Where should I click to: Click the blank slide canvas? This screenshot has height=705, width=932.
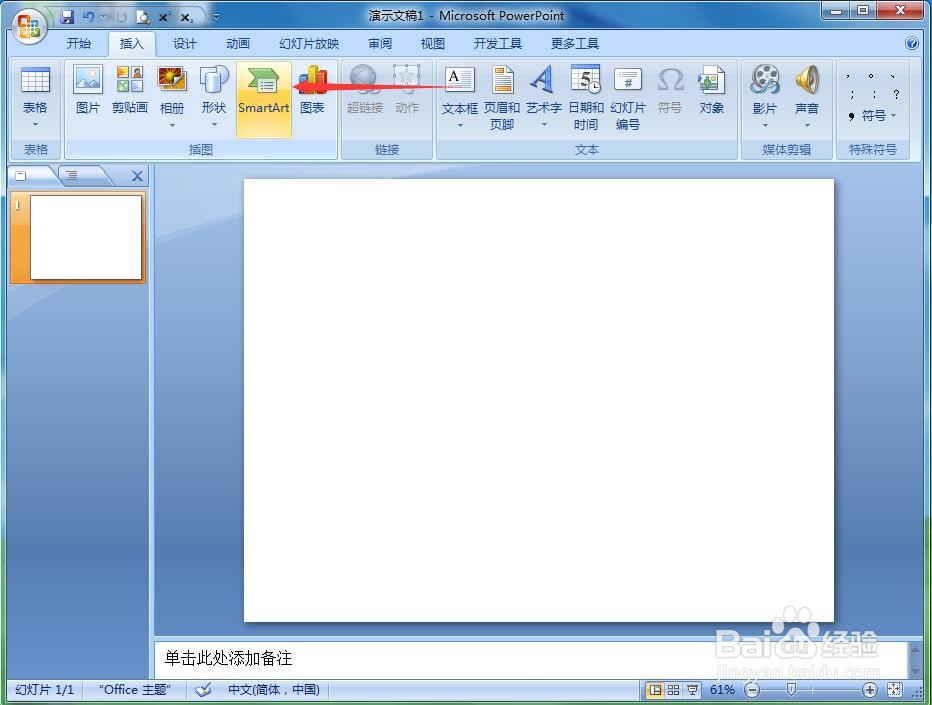pyautogui.click(x=539, y=400)
